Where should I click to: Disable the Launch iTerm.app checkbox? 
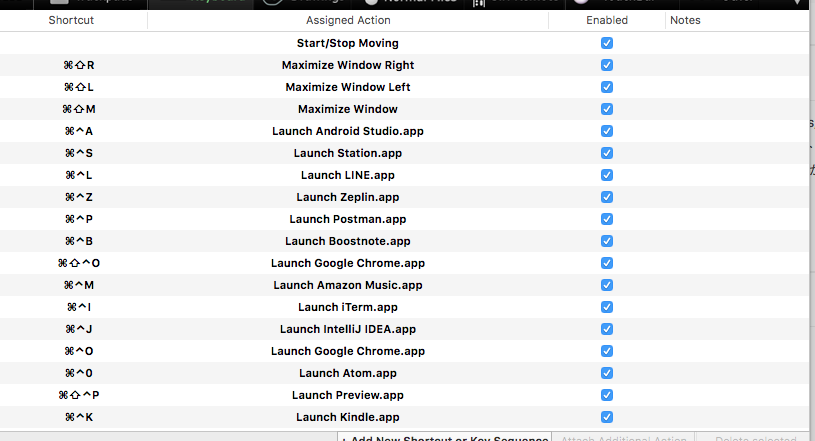[x=607, y=307]
